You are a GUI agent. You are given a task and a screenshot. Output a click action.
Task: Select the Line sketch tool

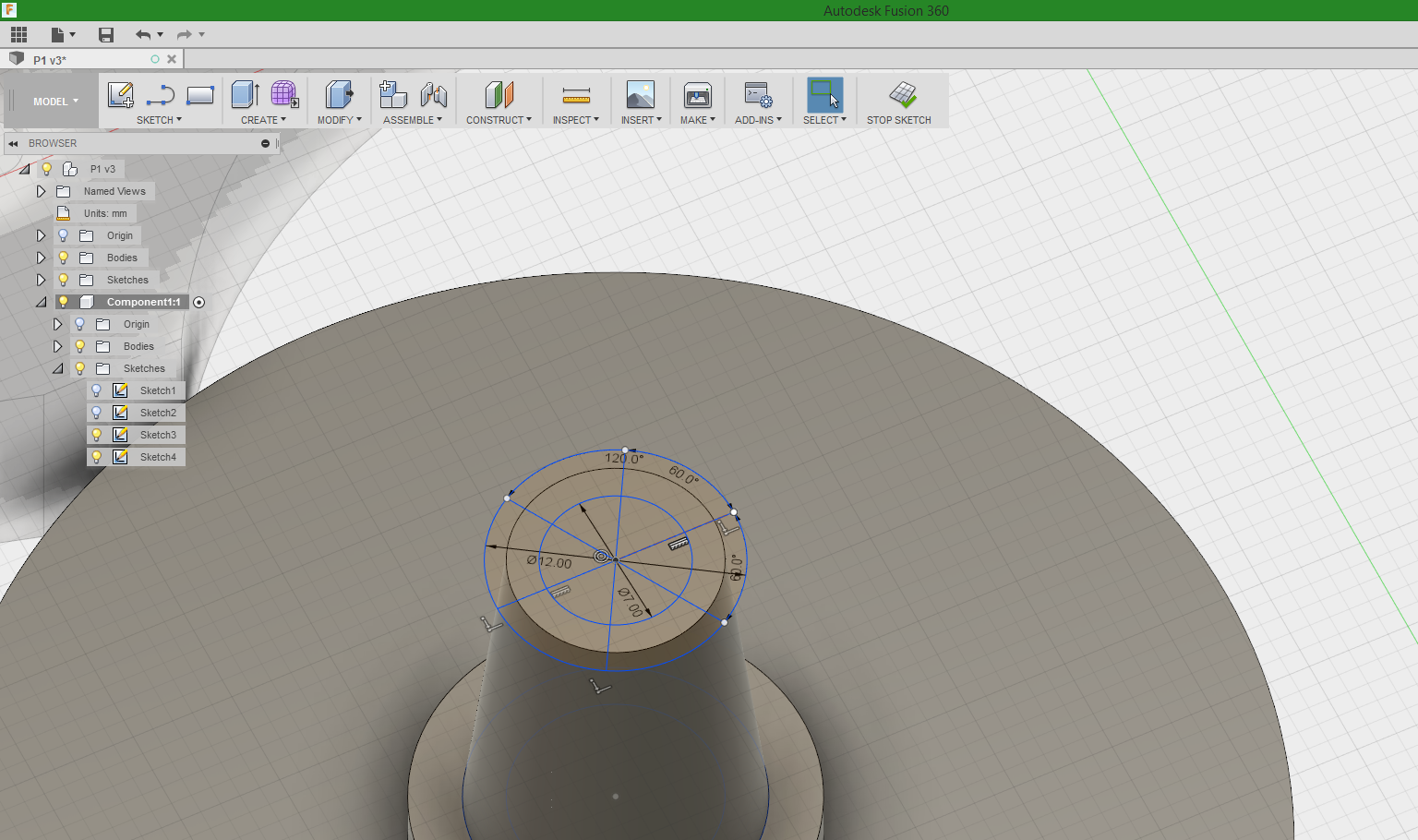161,95
